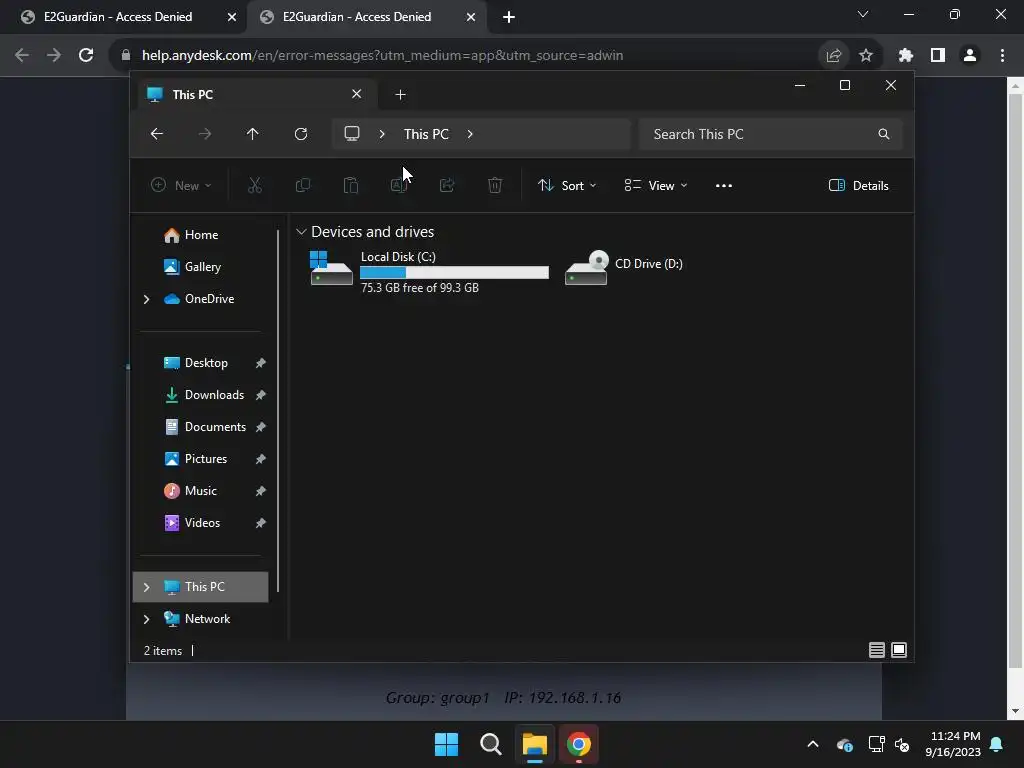This screenshot has height=768, width=1024.
Task: Expand Network tree node arrow
Action: pyautogui.click(x=146, y=619)
